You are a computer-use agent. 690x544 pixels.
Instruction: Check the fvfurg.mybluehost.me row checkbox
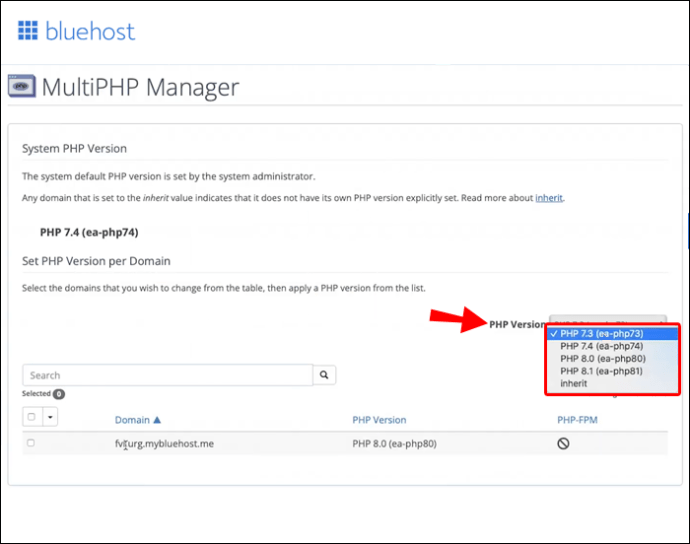(31, 443)
